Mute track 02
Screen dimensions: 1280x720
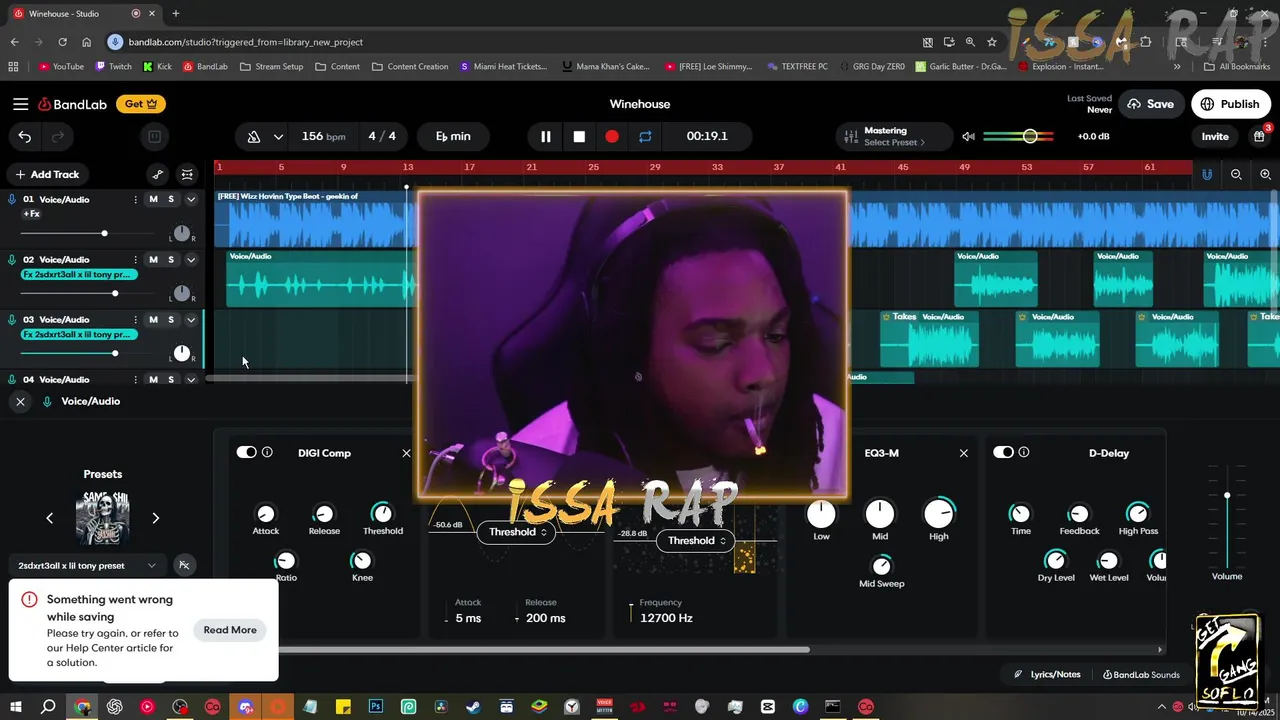point(153,260)
